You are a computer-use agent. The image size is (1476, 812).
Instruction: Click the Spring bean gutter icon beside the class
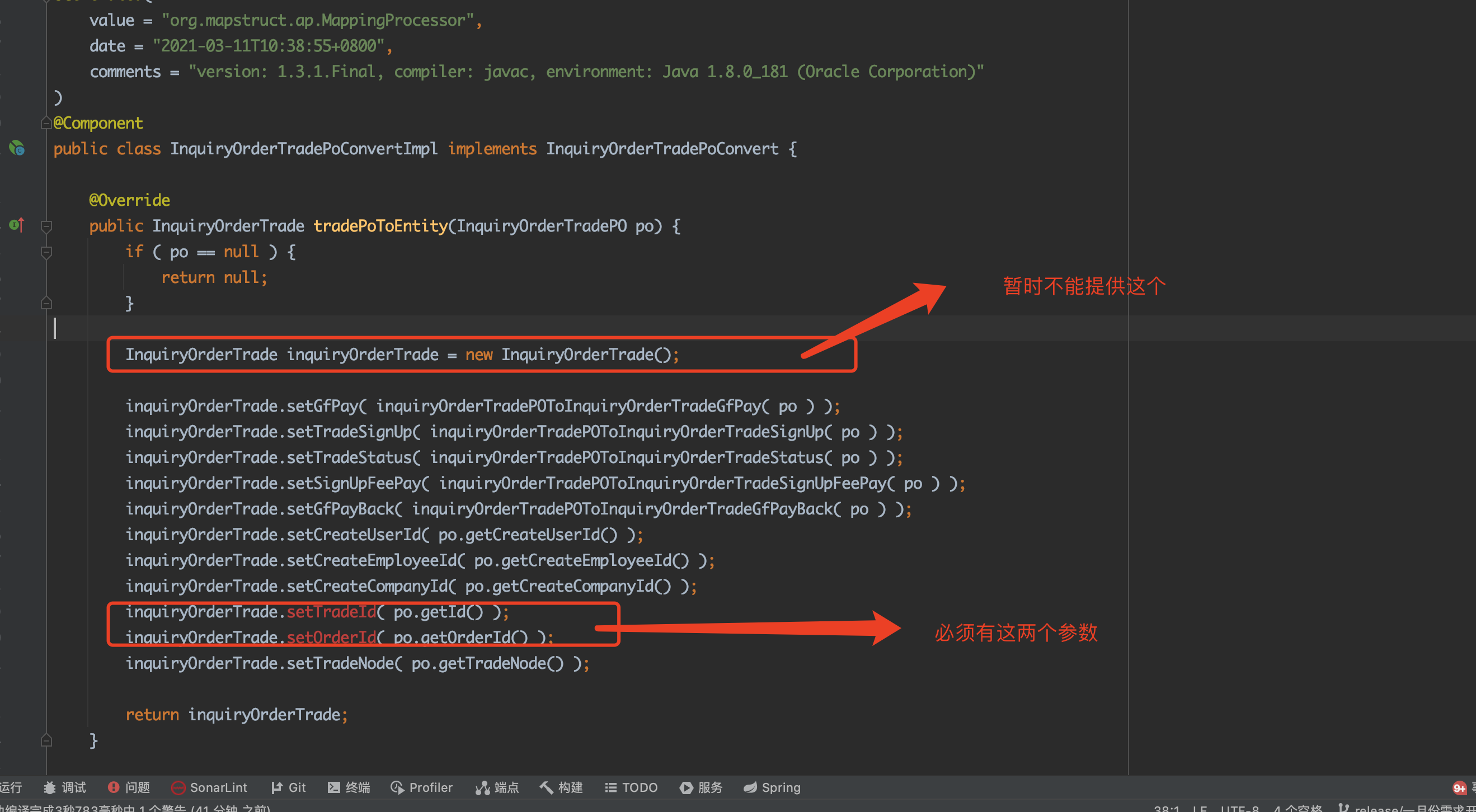click(17, 149)
